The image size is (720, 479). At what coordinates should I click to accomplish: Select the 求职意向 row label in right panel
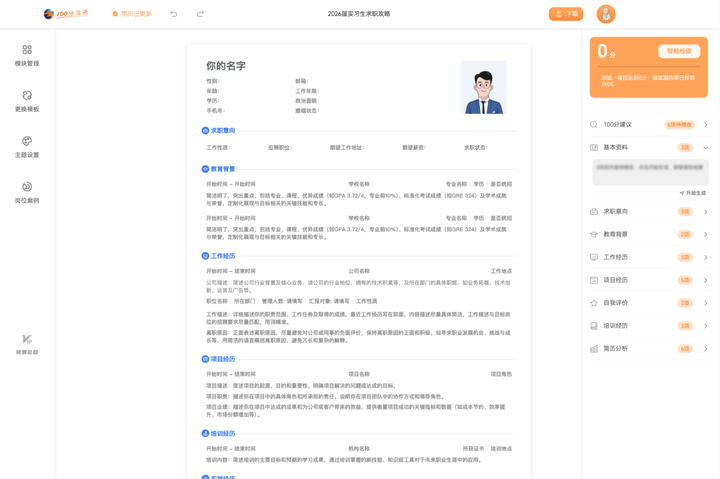(615, 211)
